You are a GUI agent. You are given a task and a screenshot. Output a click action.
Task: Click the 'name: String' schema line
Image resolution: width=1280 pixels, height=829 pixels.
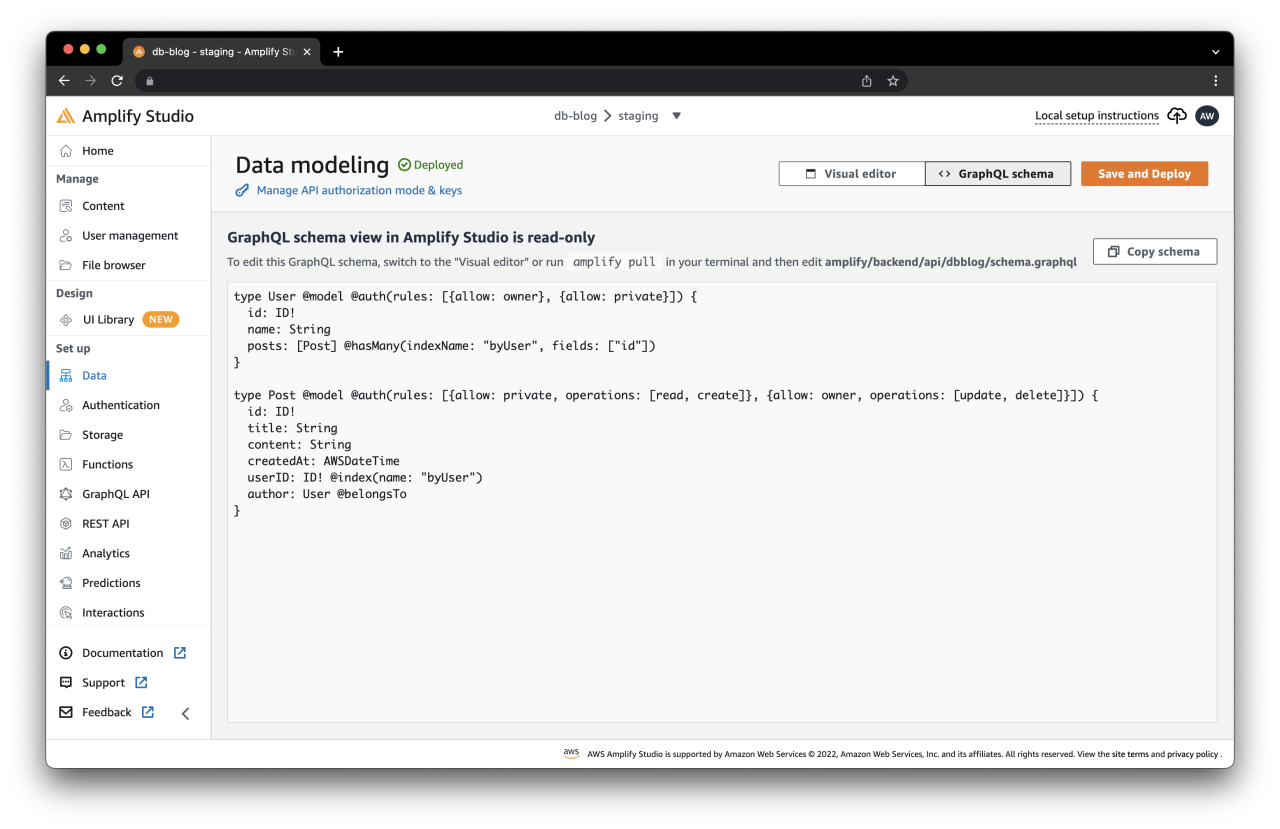coord(289,329)
